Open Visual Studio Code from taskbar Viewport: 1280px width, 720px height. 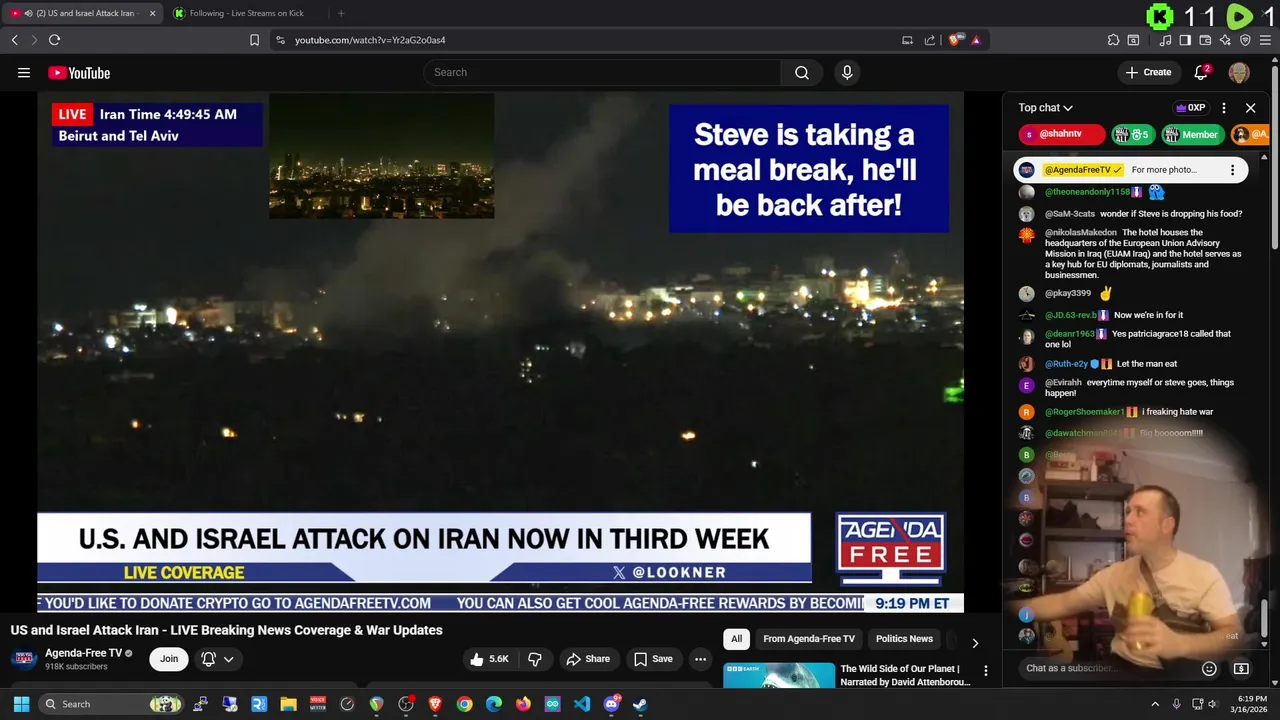tap(582, 704)
